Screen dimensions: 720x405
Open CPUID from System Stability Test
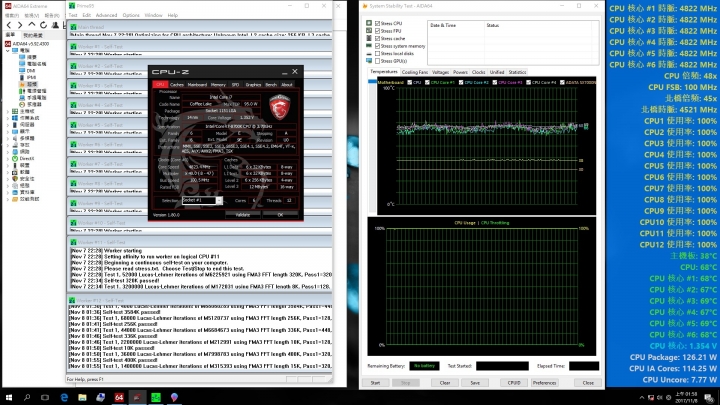[513, 382]
